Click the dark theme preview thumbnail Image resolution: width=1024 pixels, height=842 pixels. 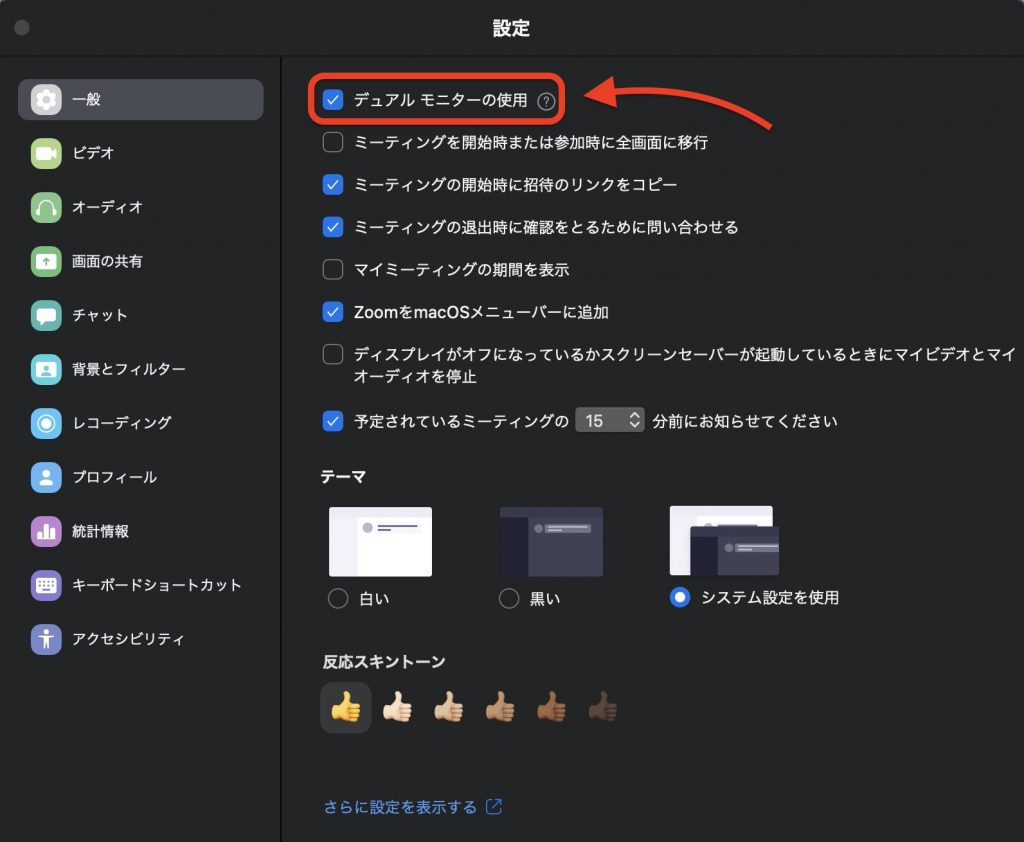(x=551, y=541)
